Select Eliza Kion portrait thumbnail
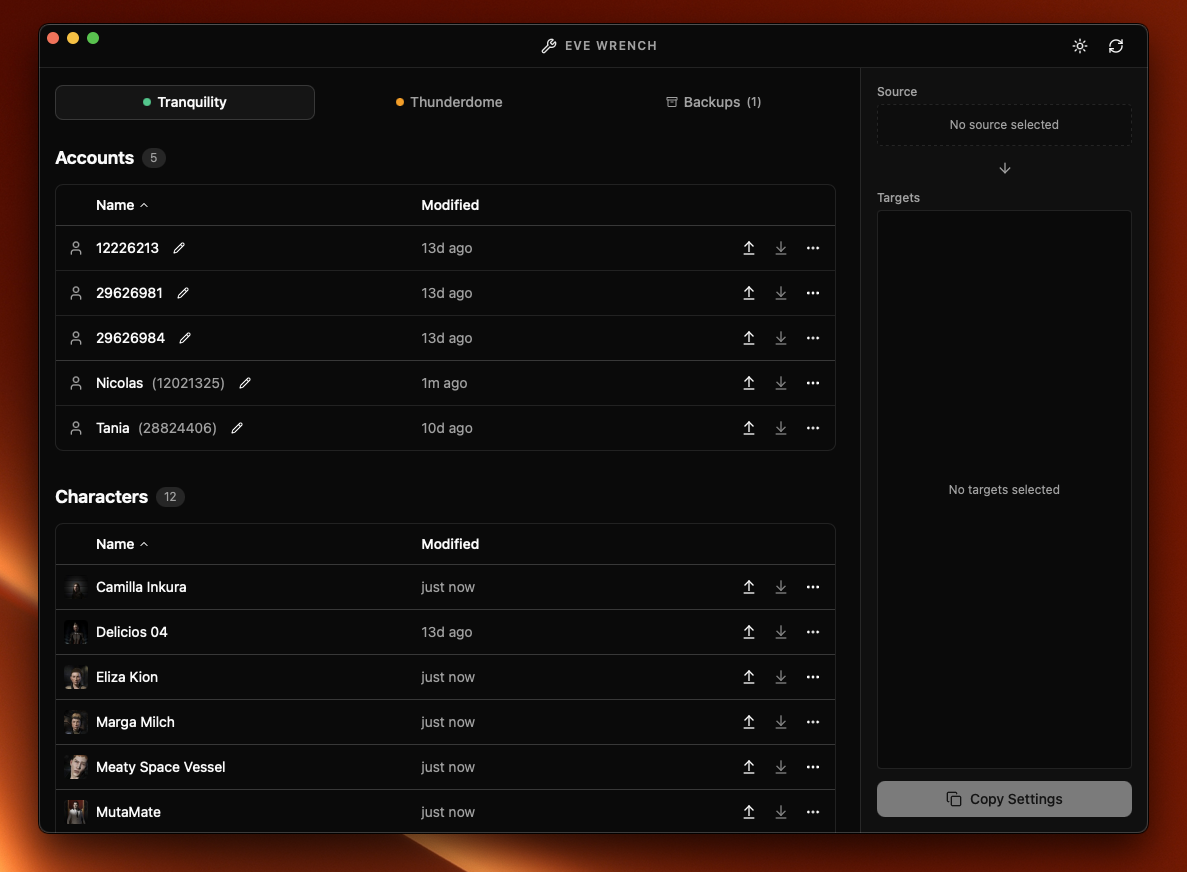 tap(76, 677)
